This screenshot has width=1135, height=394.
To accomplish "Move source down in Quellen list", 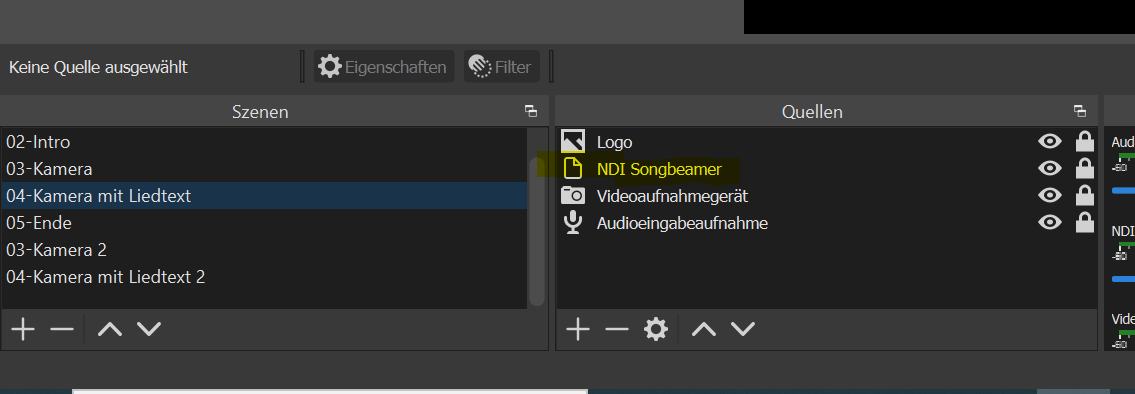I will pos(743,330).
